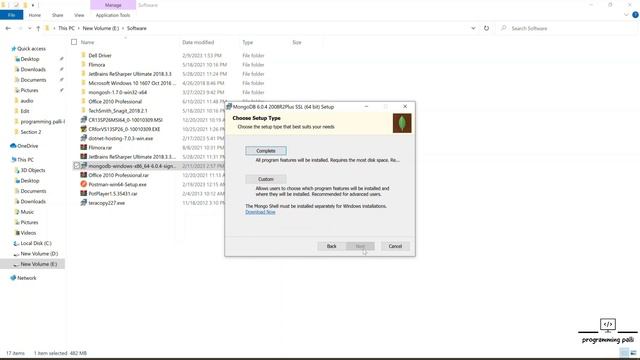The image size is (640, 360).
Task: Select New Volume (E:) drive
Action: pos(39,264)
